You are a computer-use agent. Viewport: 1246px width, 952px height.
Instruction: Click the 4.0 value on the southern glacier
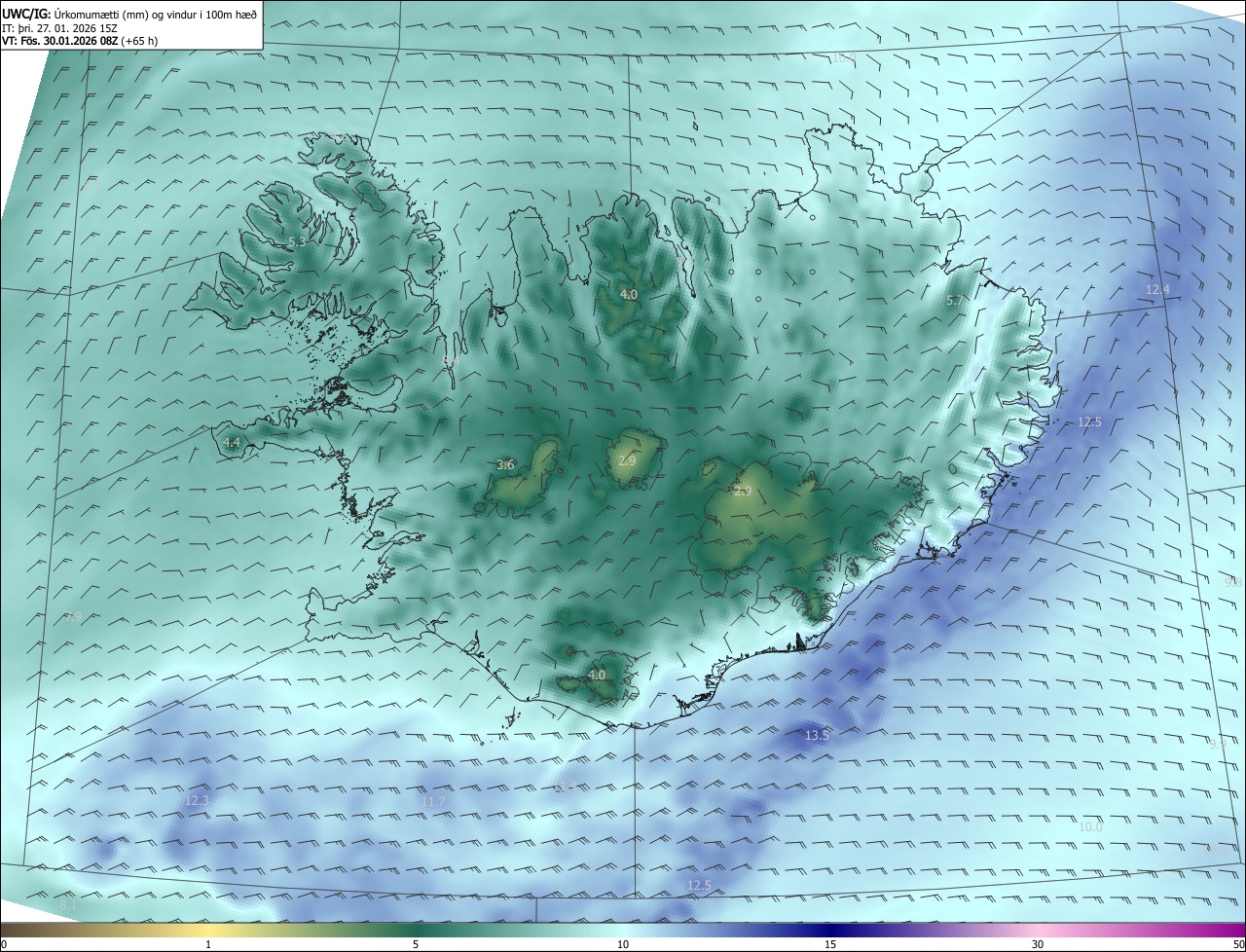tap(597, 674)
